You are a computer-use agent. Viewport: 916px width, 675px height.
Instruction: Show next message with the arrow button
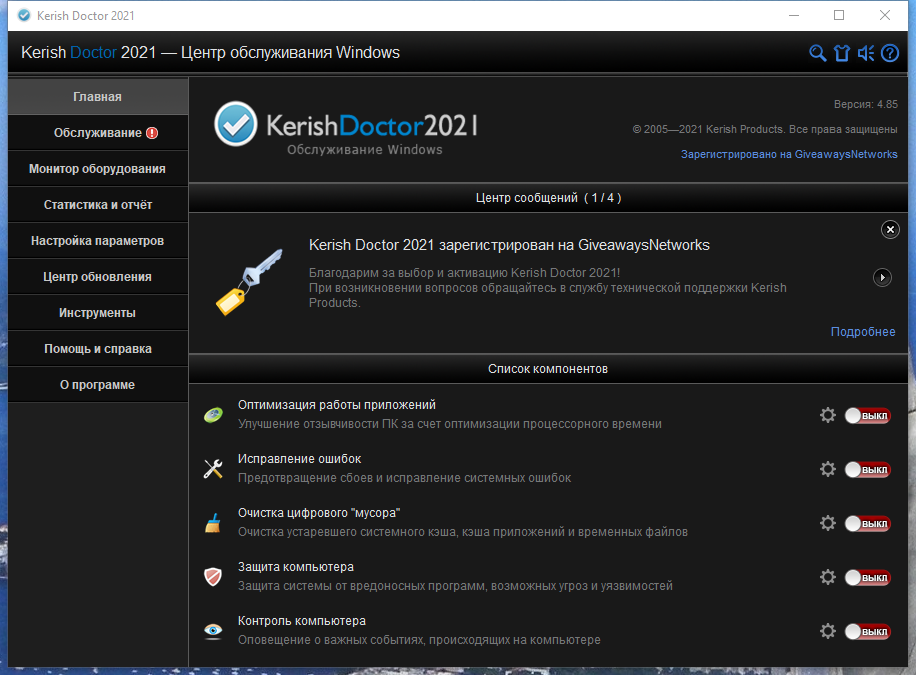click(x=882, y=277)
